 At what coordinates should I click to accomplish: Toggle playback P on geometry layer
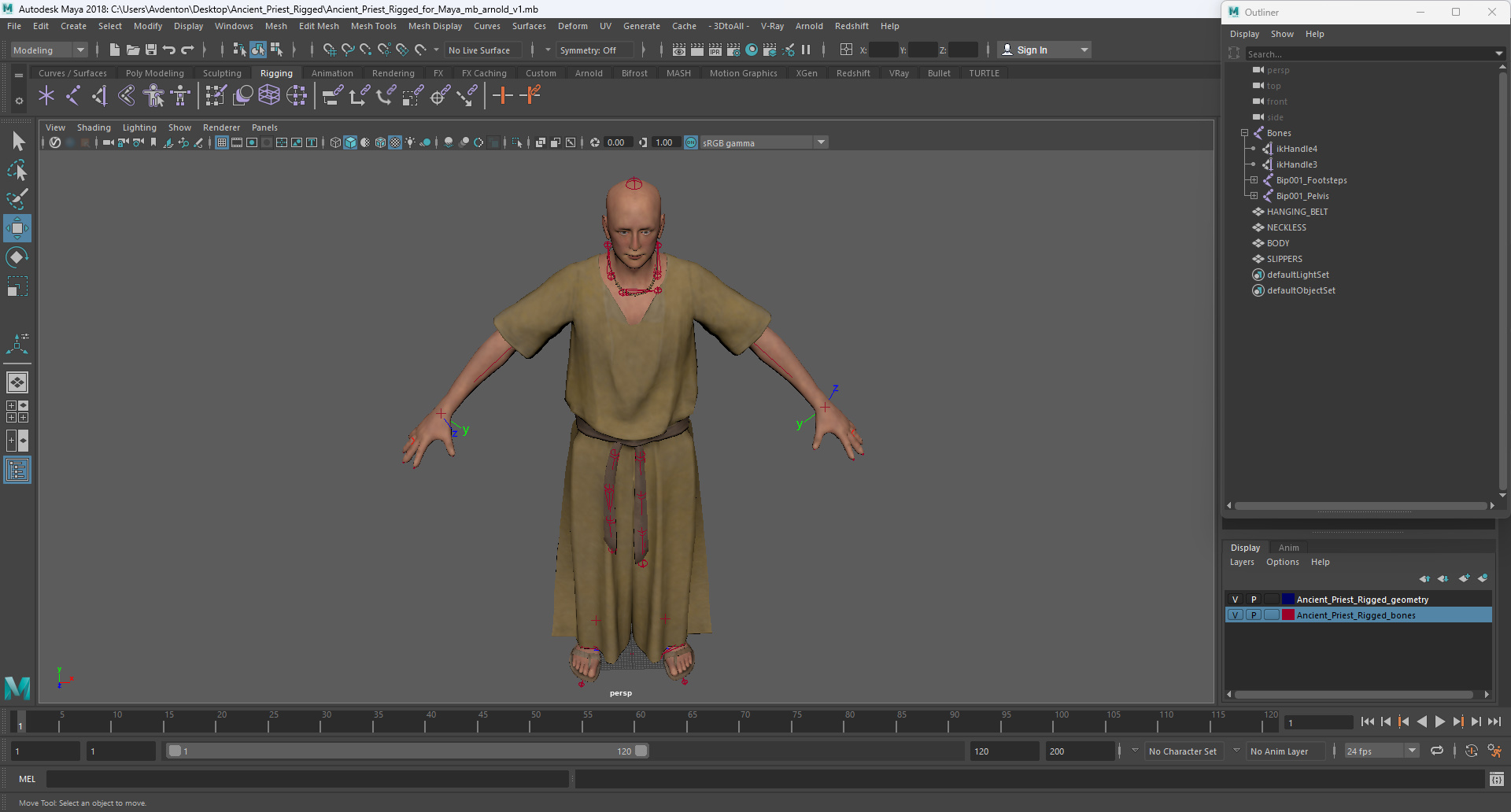pos(1254,600)
